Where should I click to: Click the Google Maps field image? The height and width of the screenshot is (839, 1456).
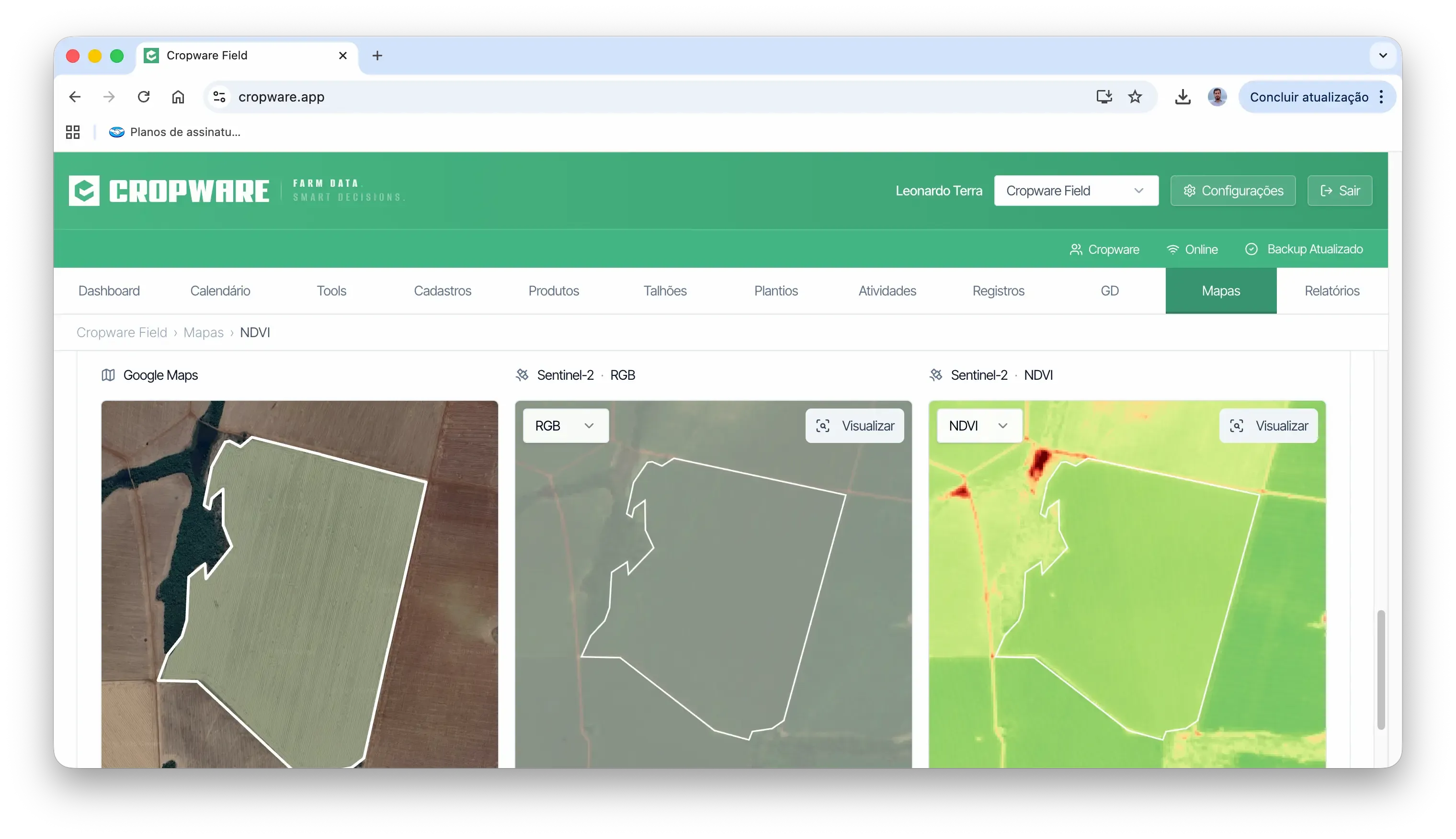tap(300, 584)
